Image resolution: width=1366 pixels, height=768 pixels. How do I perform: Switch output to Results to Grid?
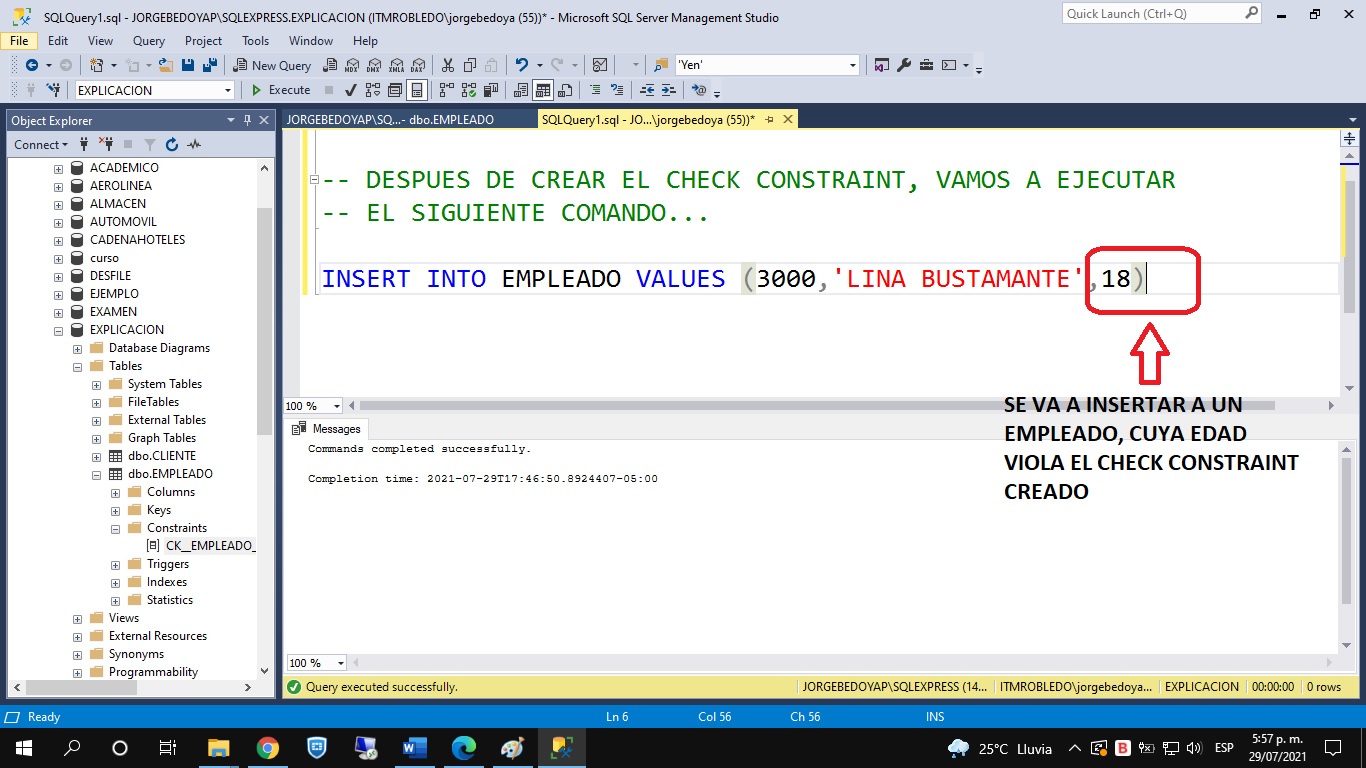[543, 90]
